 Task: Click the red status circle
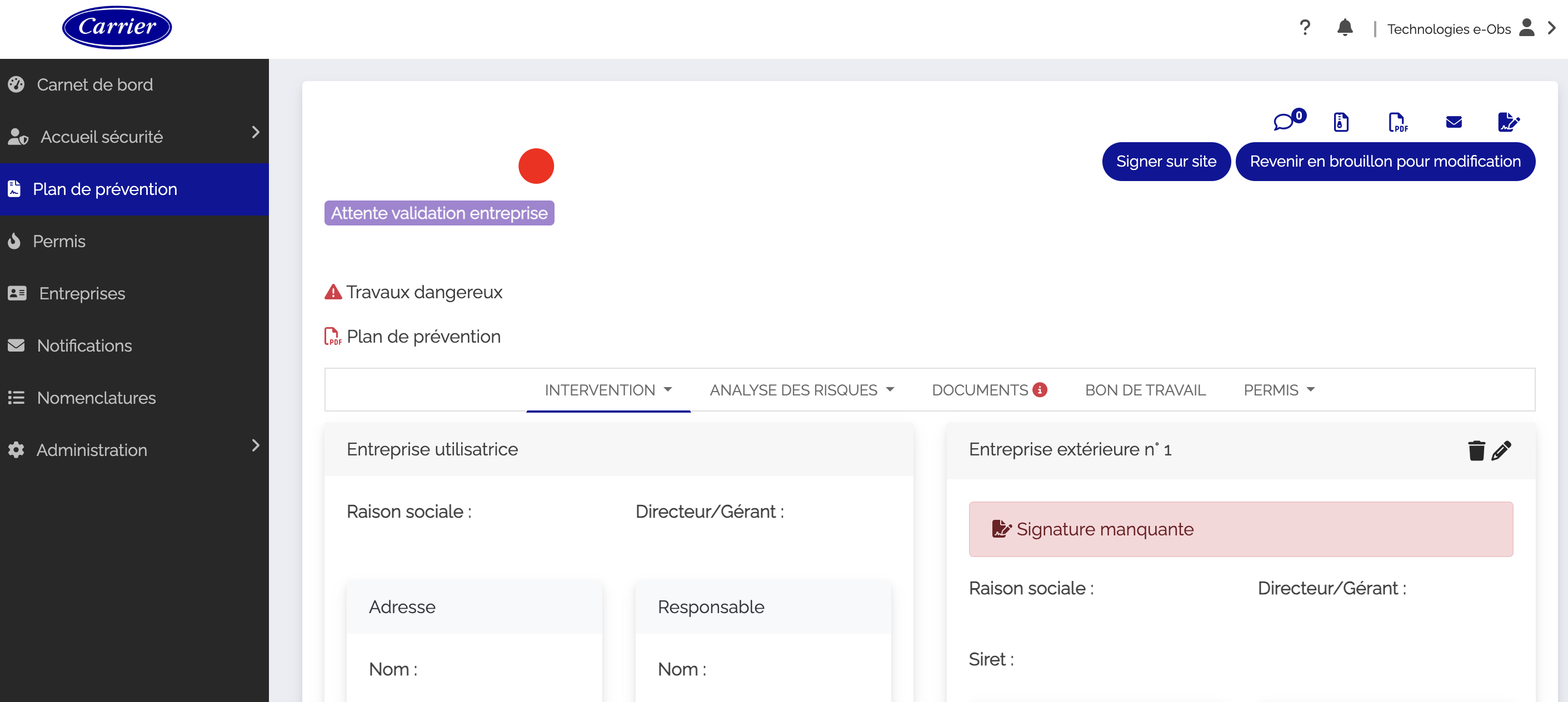(536, 166)
